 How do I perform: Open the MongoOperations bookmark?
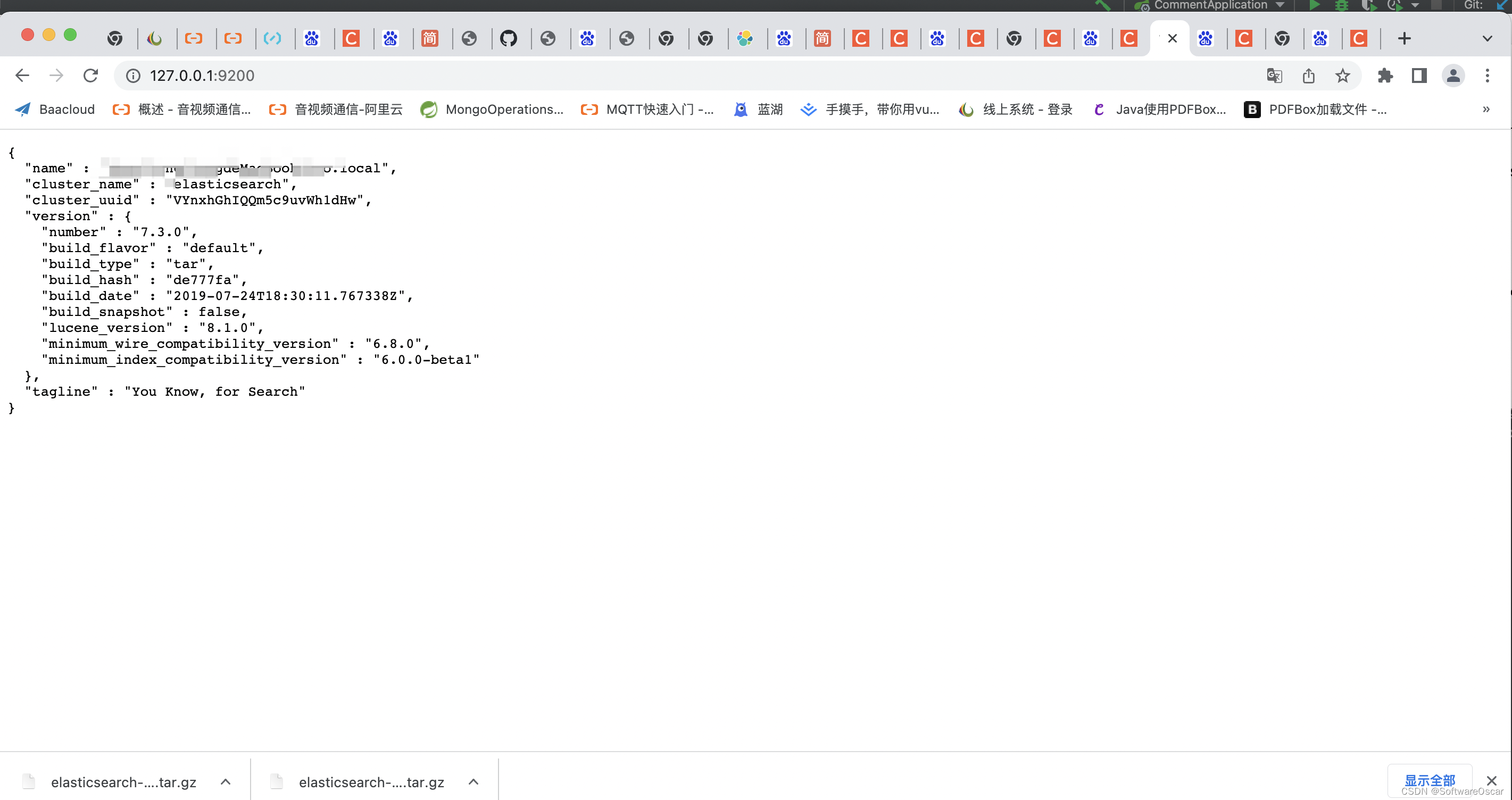492,109
